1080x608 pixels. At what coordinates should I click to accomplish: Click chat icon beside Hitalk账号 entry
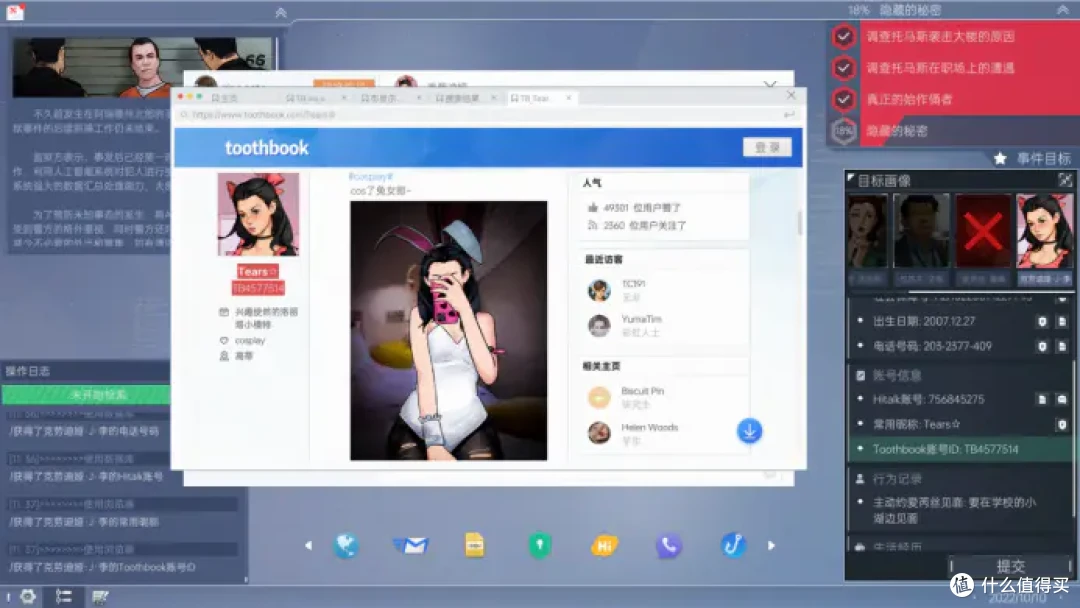tap(1062, 399)
